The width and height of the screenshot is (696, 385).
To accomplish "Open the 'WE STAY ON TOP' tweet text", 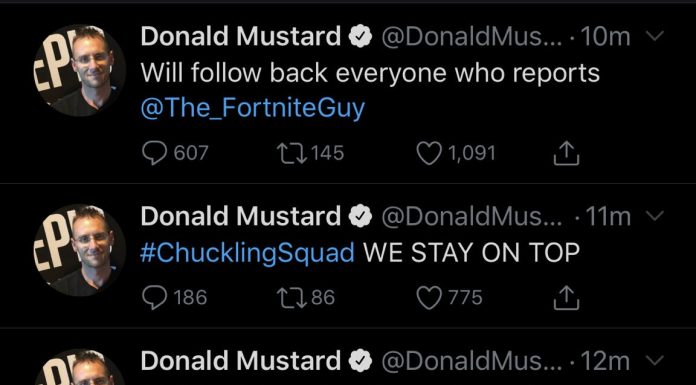I will 471,253.
